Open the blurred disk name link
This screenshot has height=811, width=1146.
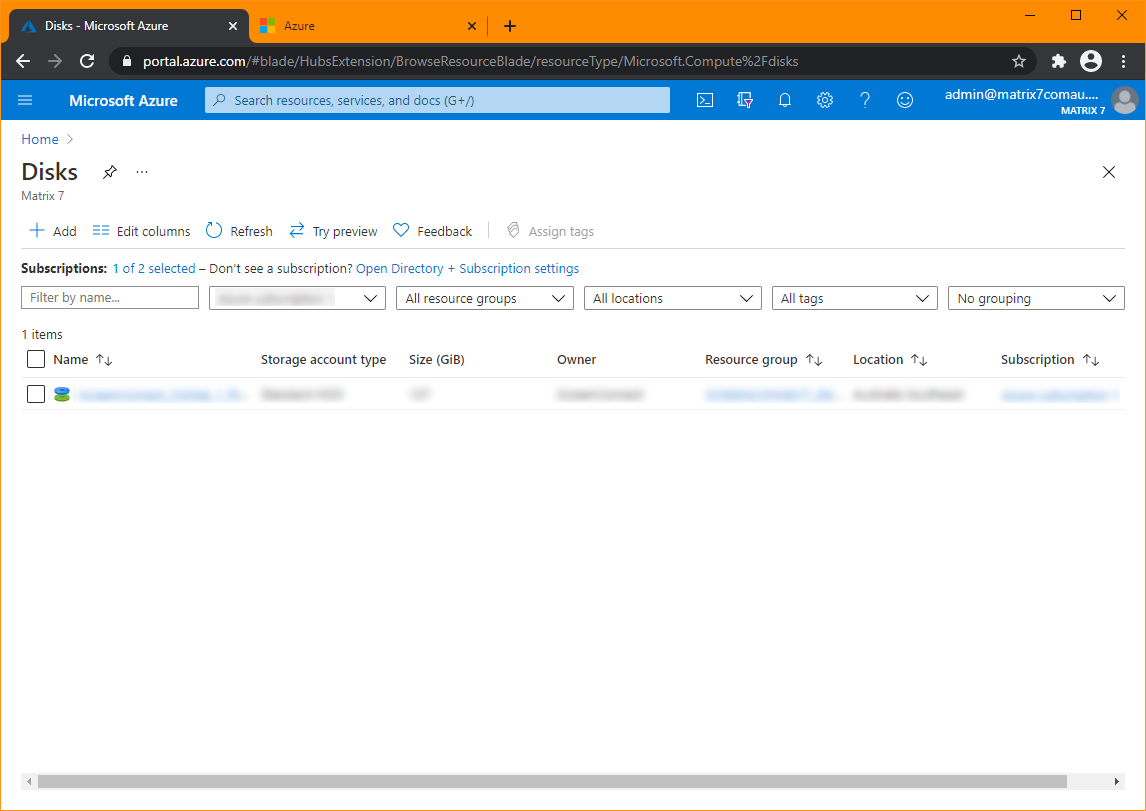(162, 395)
